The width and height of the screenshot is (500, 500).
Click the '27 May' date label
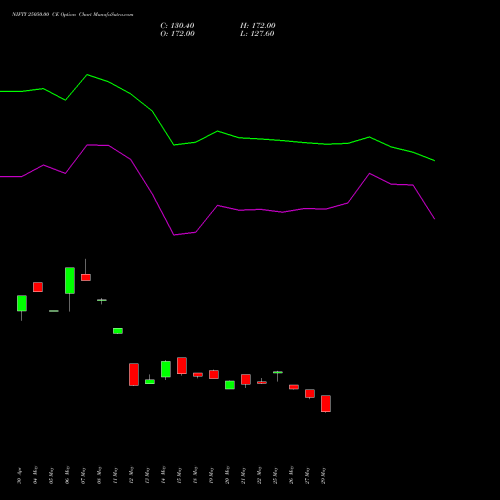click(x=308, y=475)
